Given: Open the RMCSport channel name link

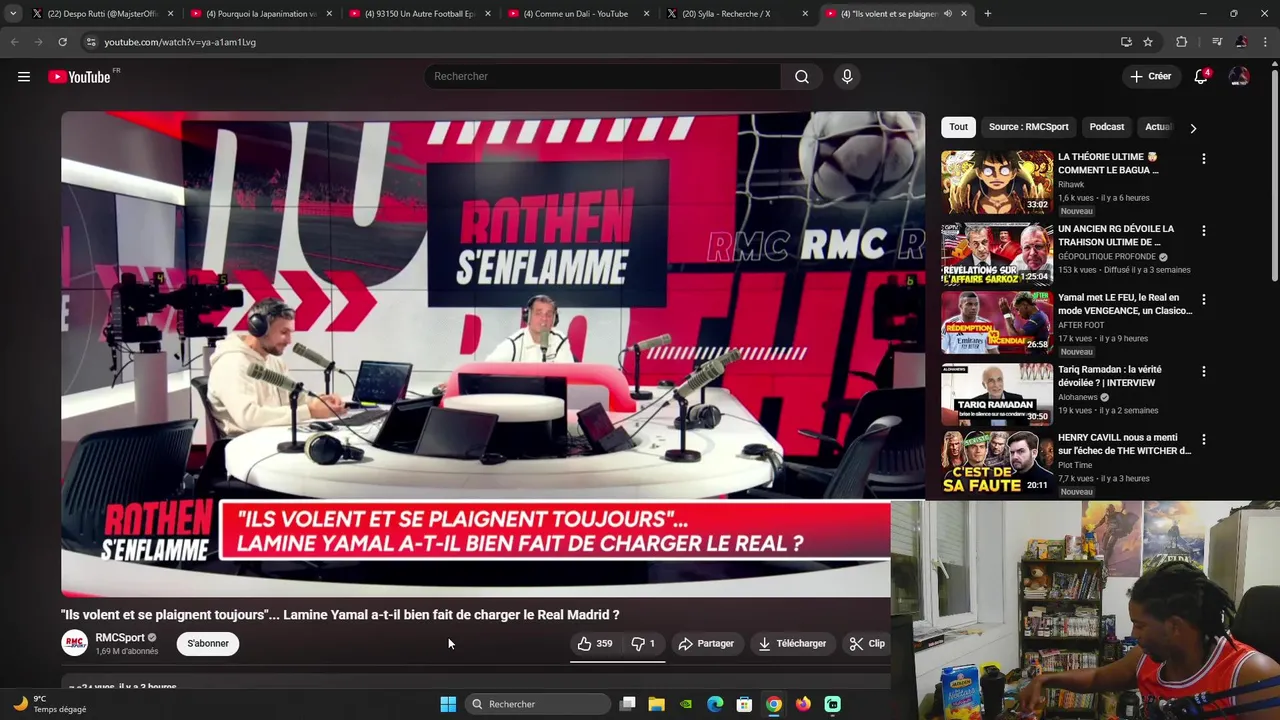Looking at the screenshot, I should pos(119,638).
